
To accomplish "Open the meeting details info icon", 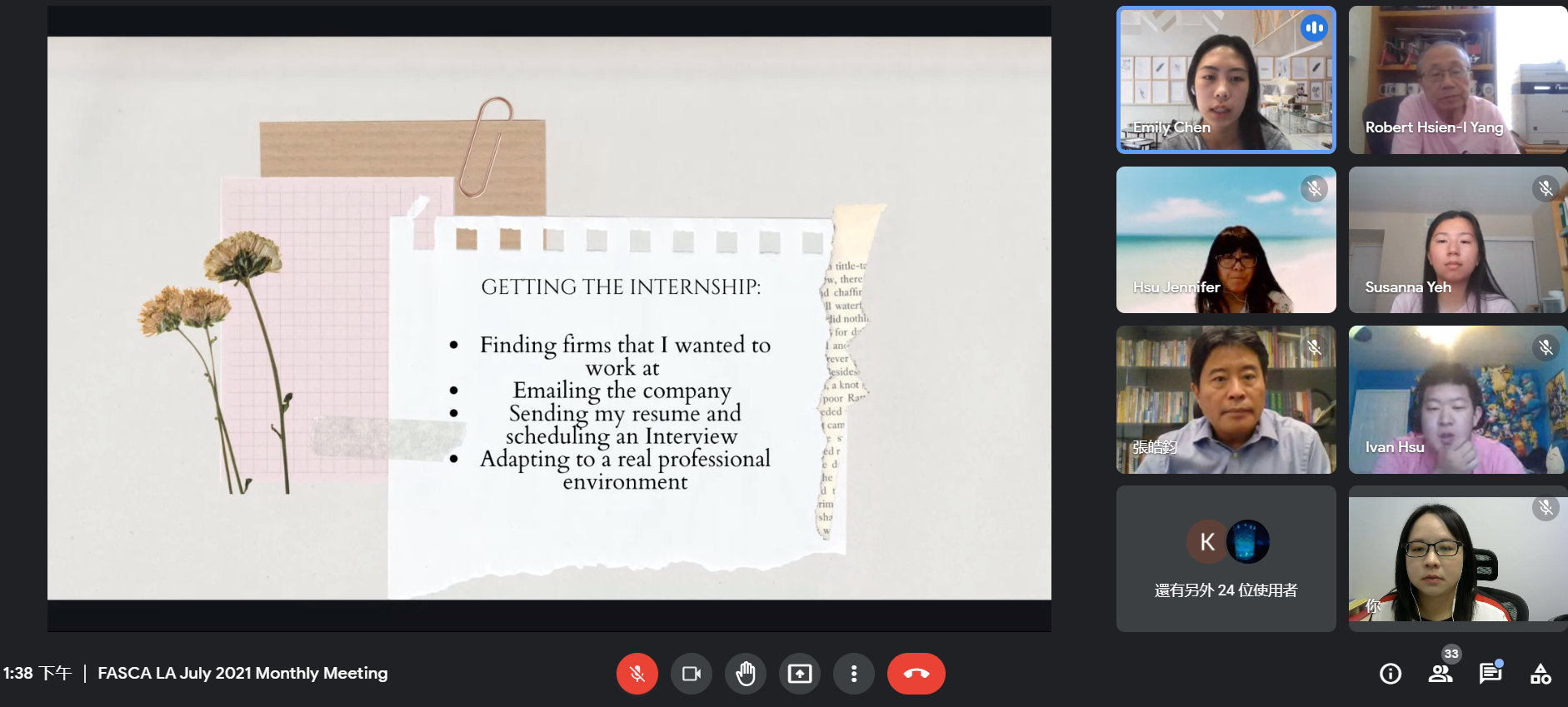I will tap(1391, 674).
